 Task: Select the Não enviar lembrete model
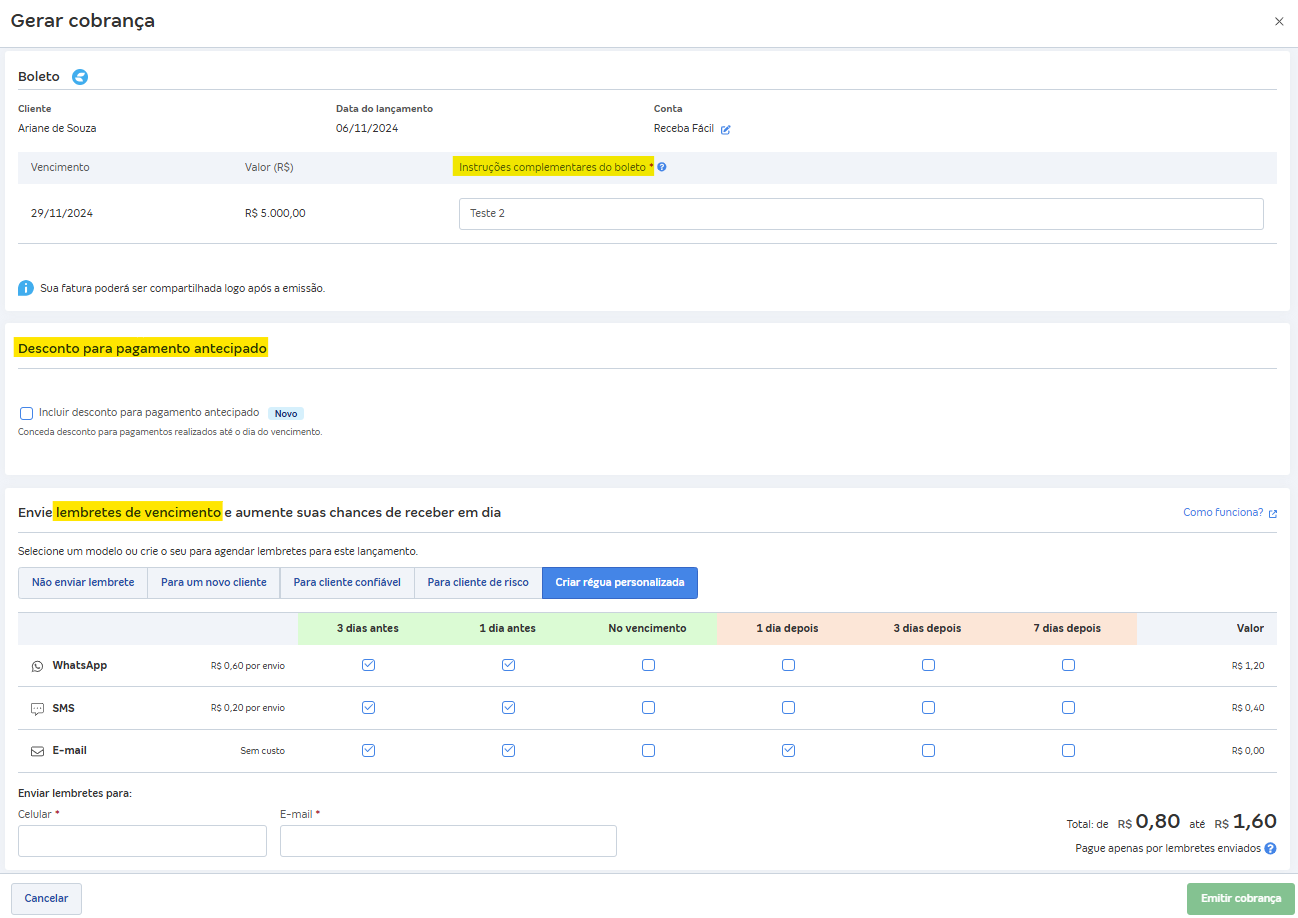pos(83,583)
